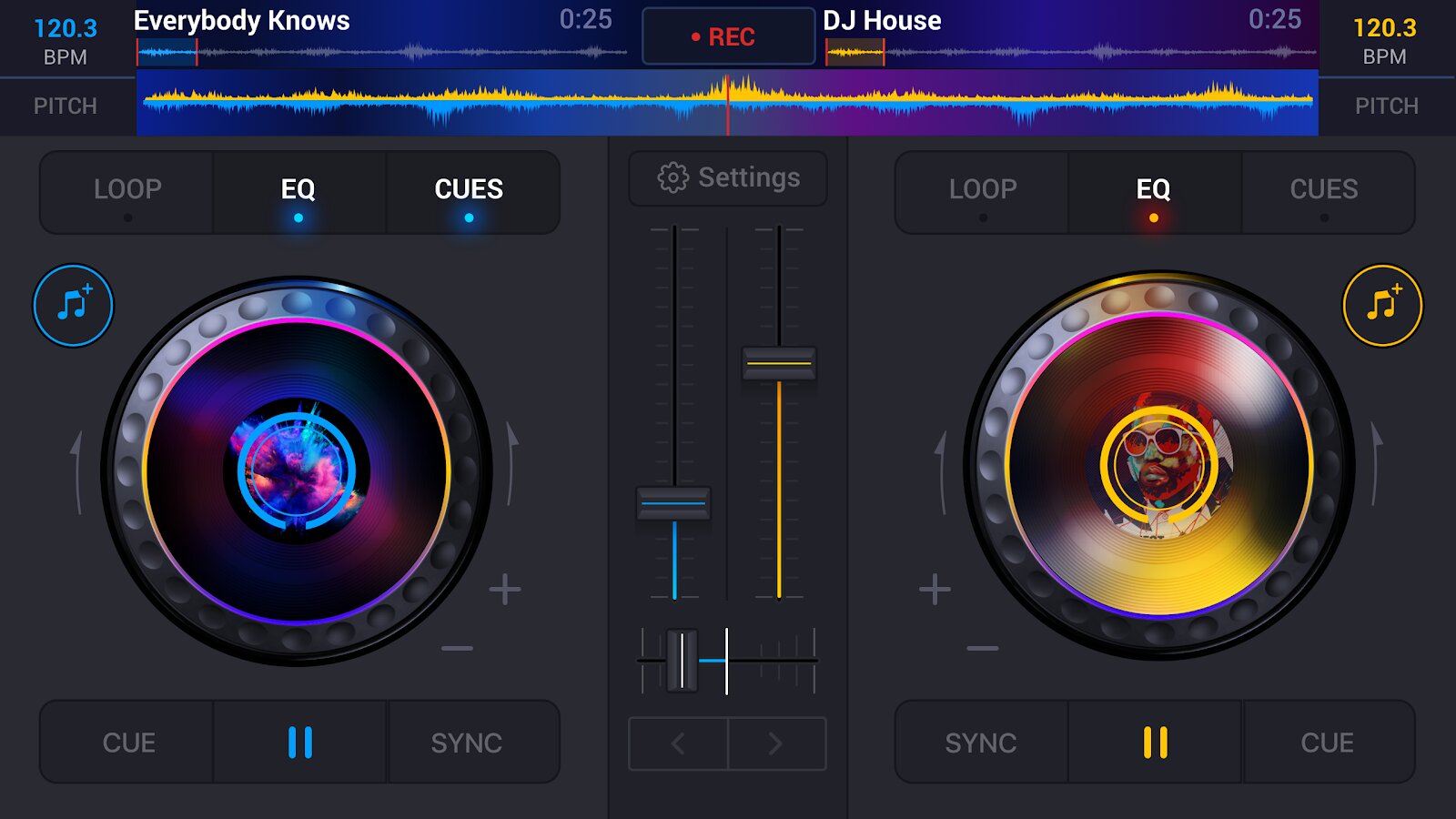This screenshot has height=819, width=1456.
Task: Click the left deck BPM value 120.3
Action: tap(66, 28)
